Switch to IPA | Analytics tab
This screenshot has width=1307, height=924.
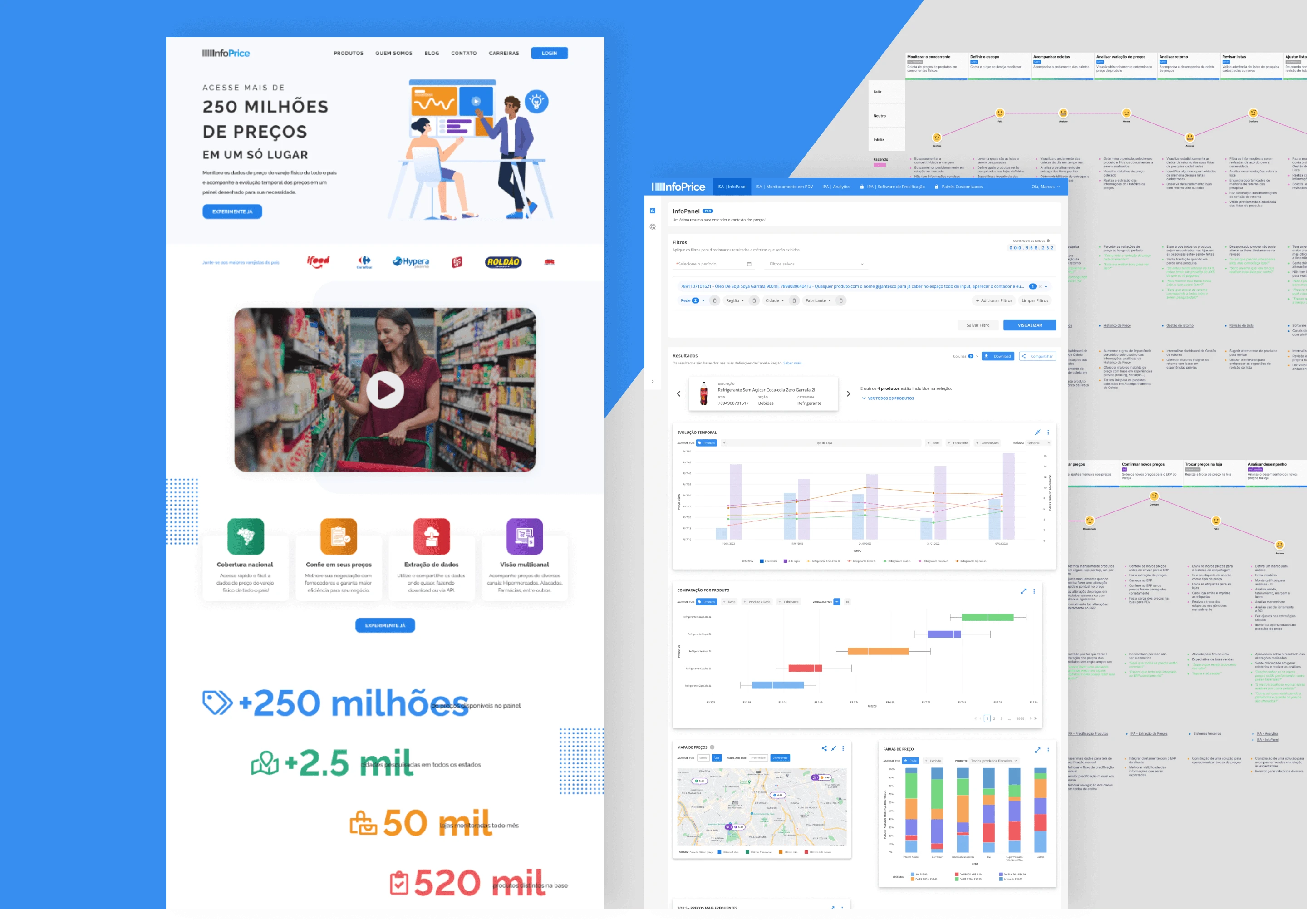pyautogui.click(x=835, y=187)
